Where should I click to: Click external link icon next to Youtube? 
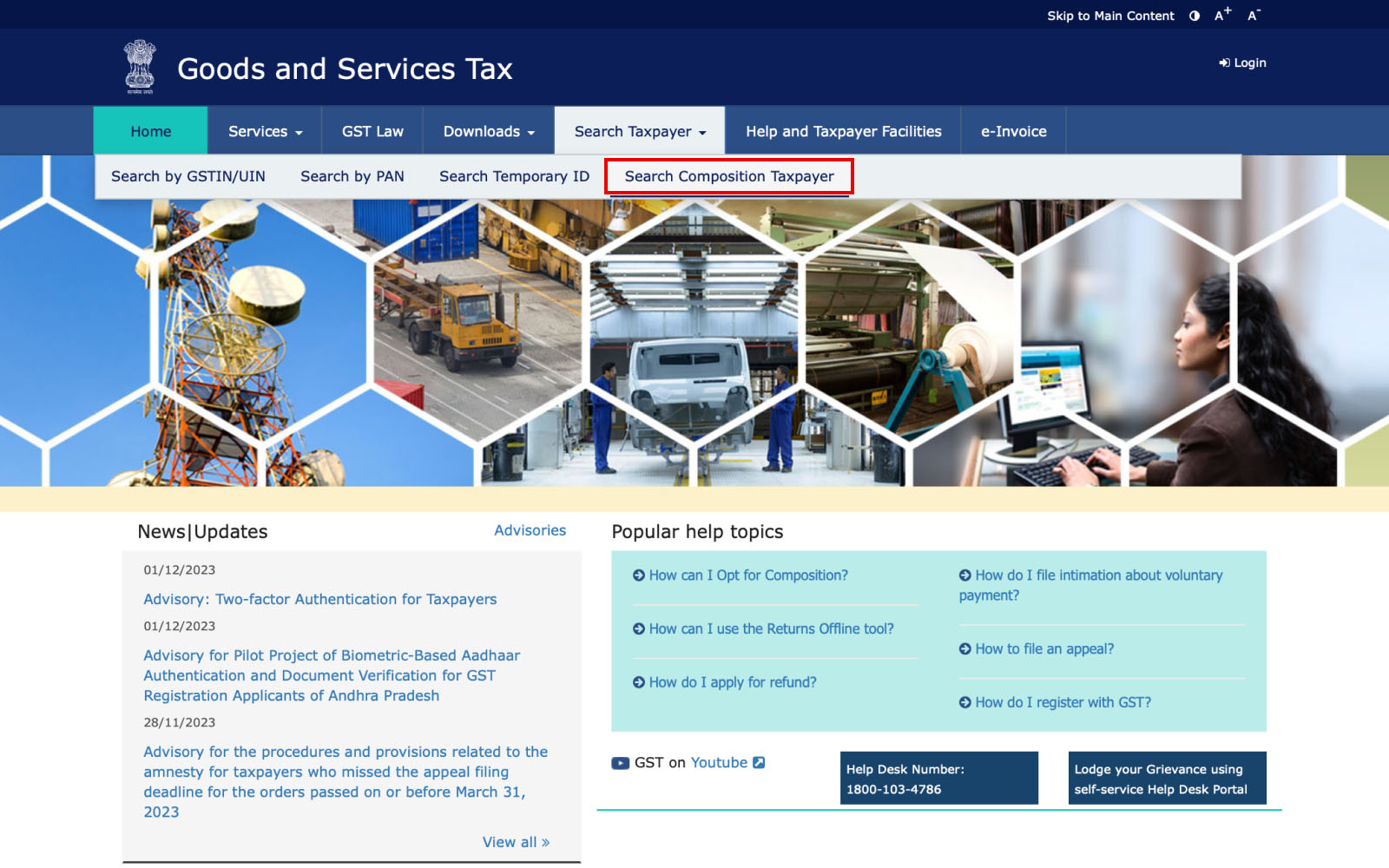[759, 762]
